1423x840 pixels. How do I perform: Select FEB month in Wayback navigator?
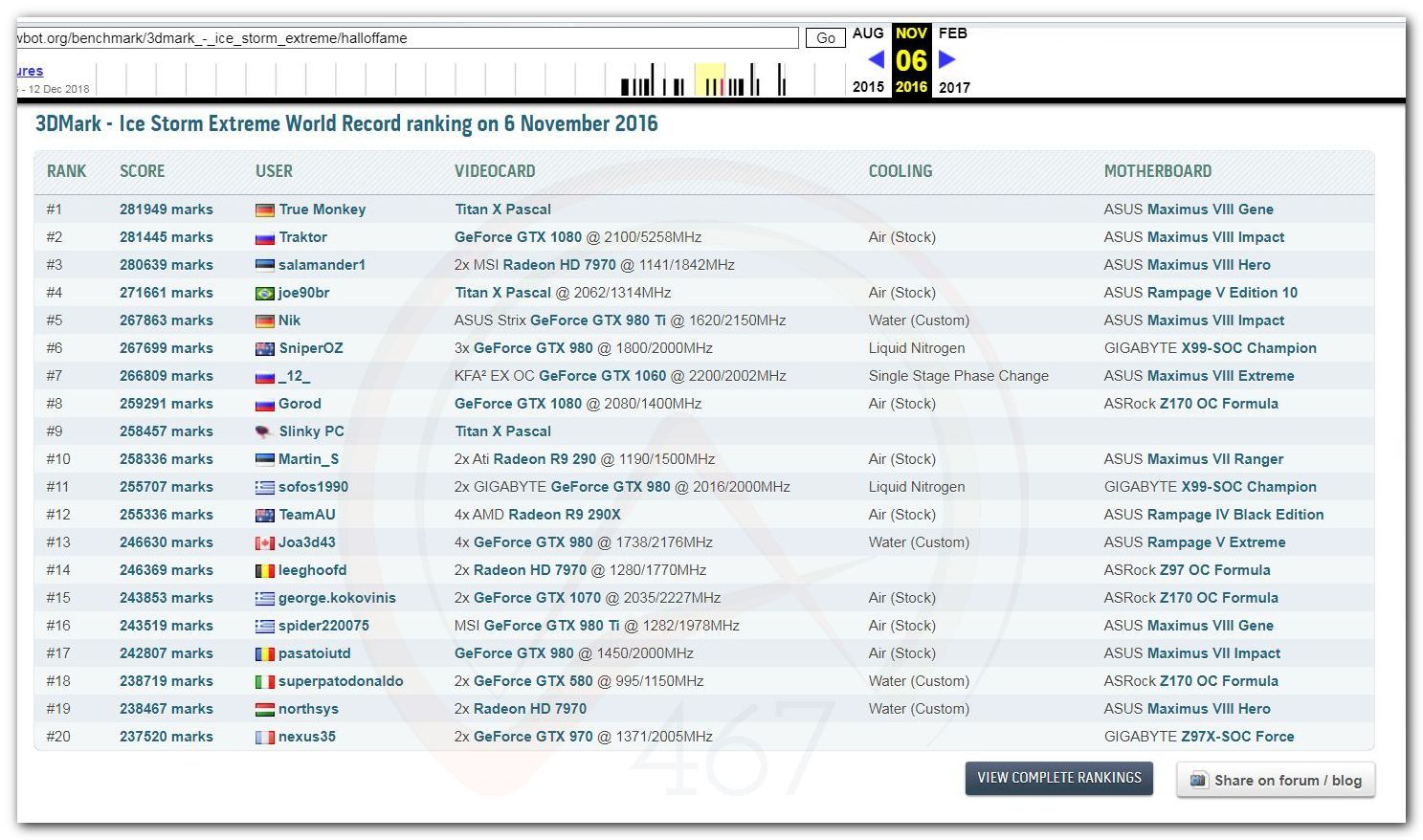click(953, 33)
